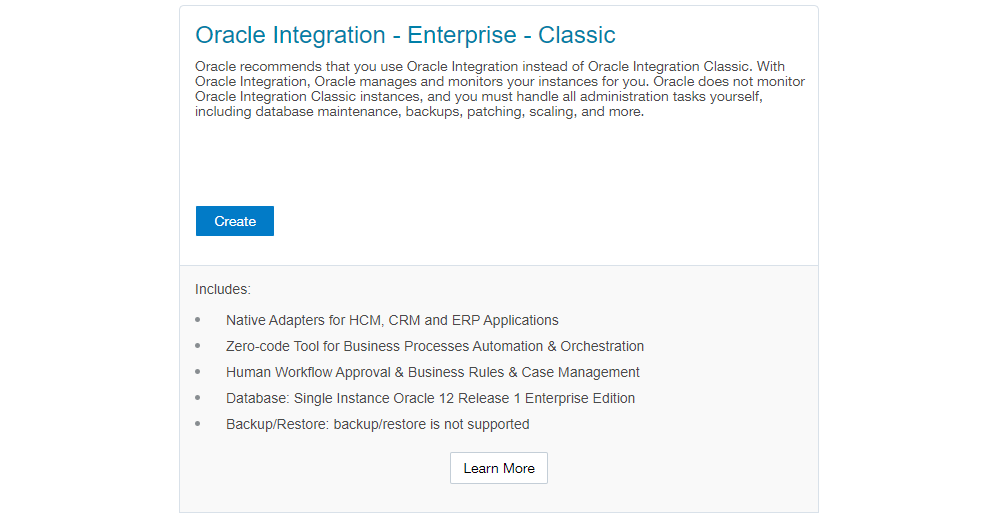Click the bullet beside Backup/Restore item
1002x524 pixels.
[x=198, y=424]
